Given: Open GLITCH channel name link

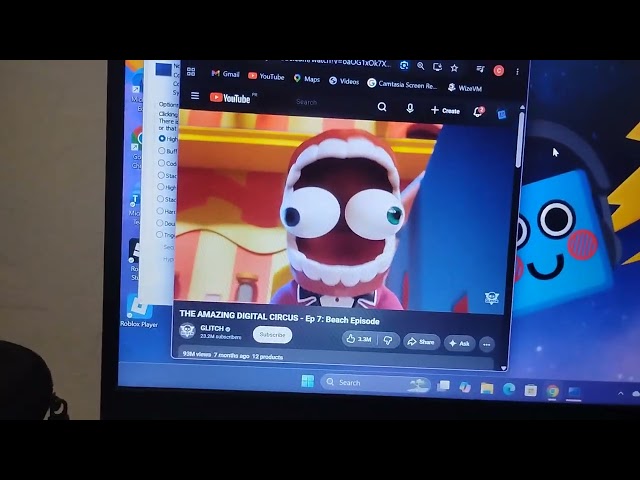Looking at the screenshot, I should coord(212,328).
